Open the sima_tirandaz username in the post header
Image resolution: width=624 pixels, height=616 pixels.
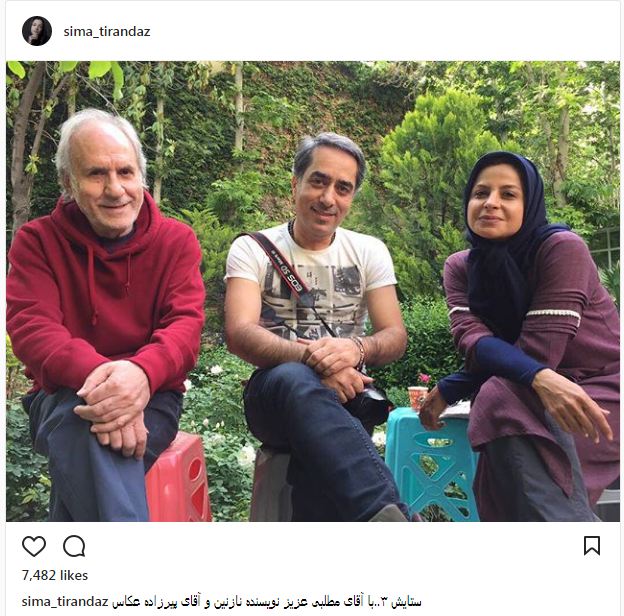[107, 31]
